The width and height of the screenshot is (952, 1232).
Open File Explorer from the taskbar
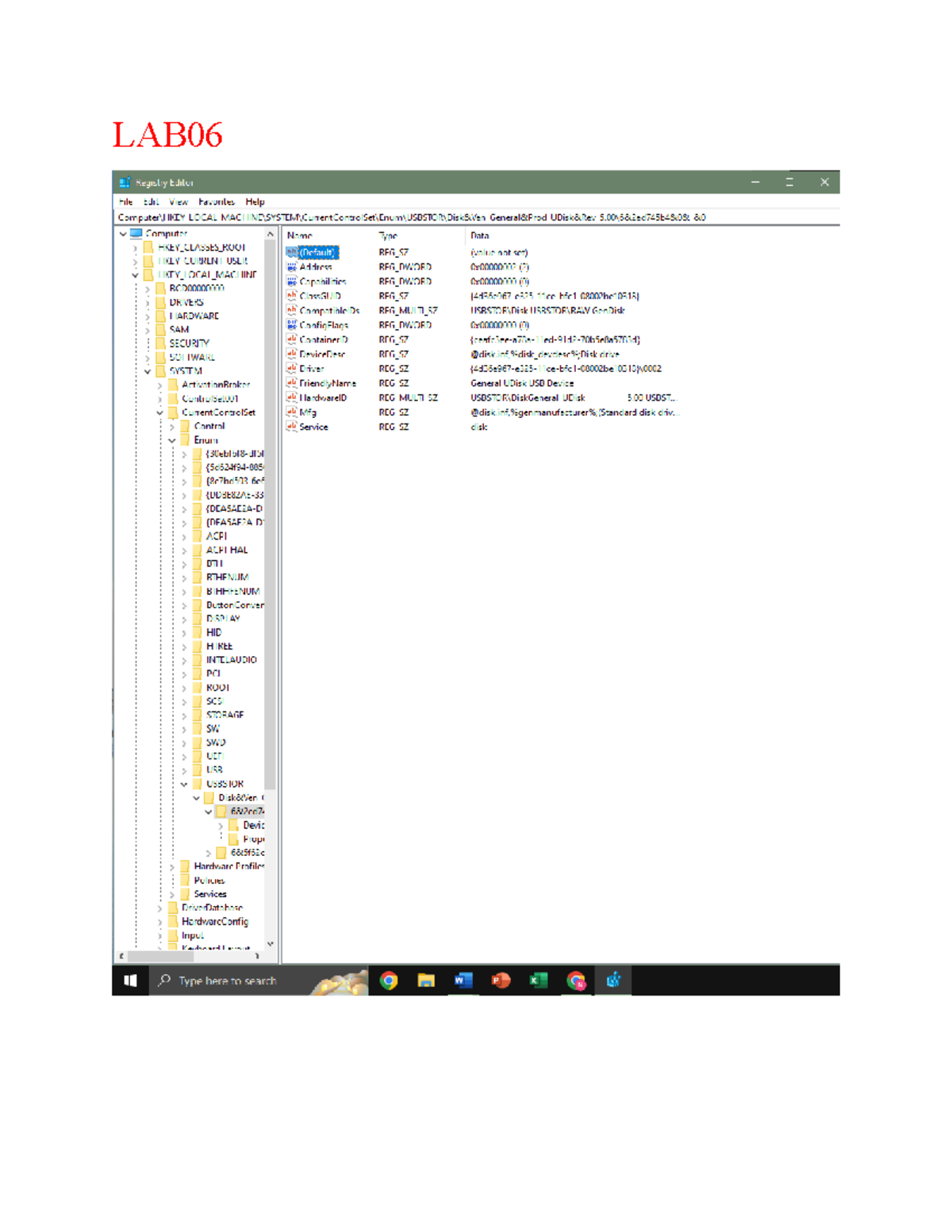click(x=427, y=981)
